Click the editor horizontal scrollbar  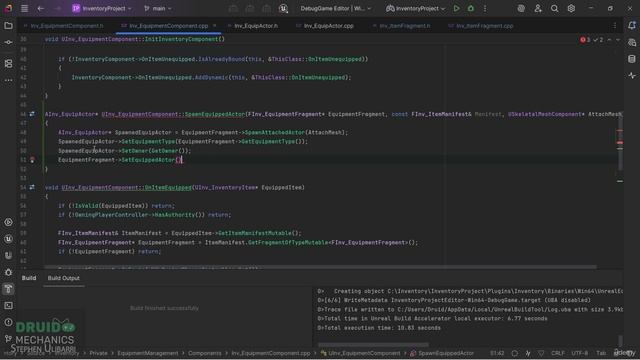[x=320, y=267]
